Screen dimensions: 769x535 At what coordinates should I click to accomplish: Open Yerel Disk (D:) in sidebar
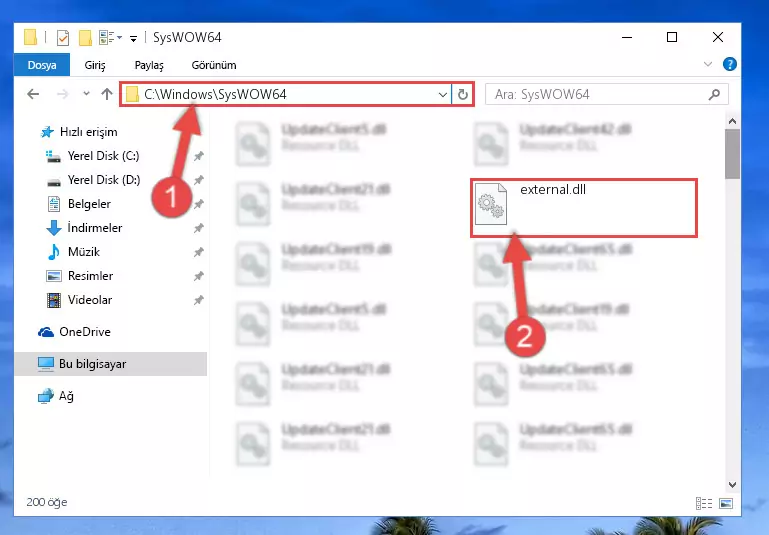(103, 180)
